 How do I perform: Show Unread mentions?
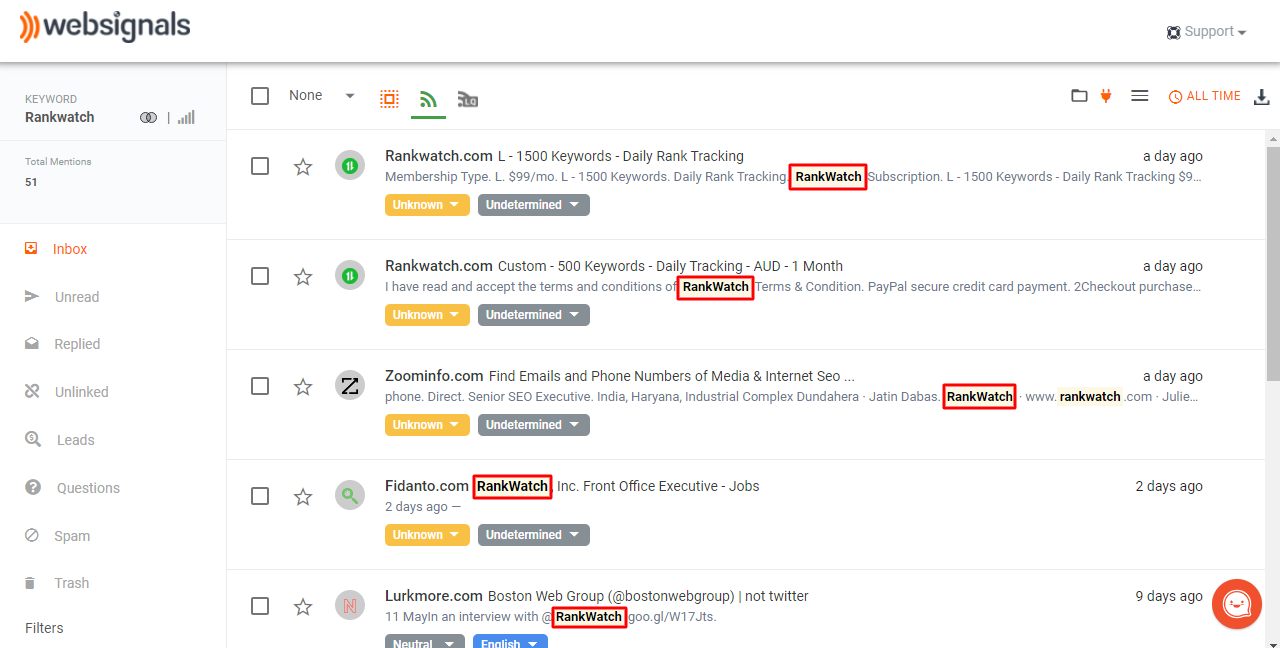click(x=77, y=297)
